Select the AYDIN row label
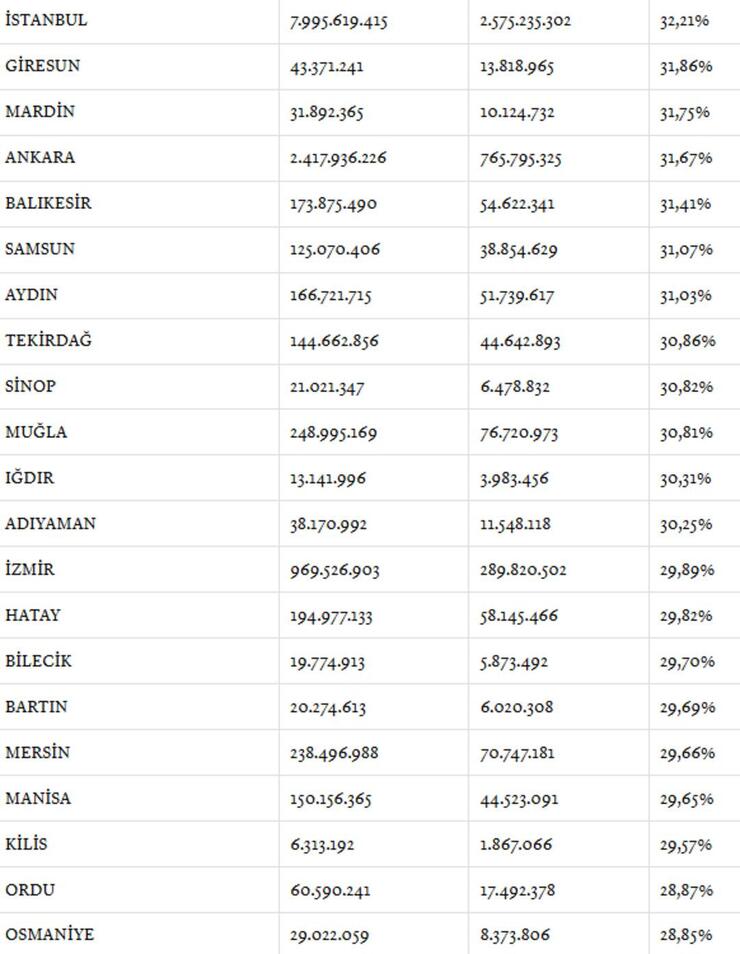Image resolution: width=740 pixels, height=954 pixels. 31,295
